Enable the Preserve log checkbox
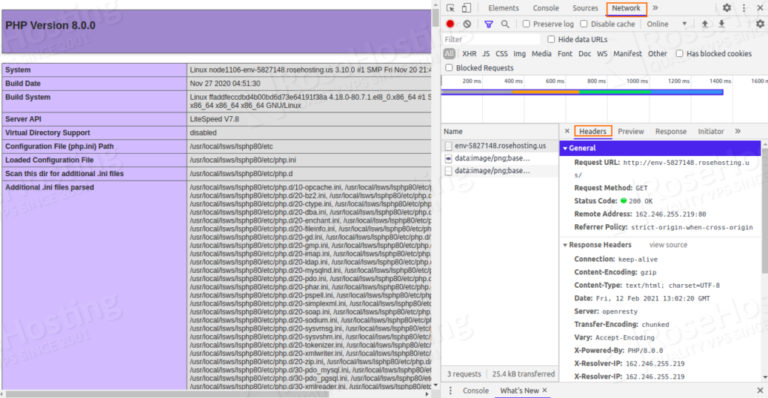Image resolution: width=768 pixels, height=398 pixels. coord(526,24)
